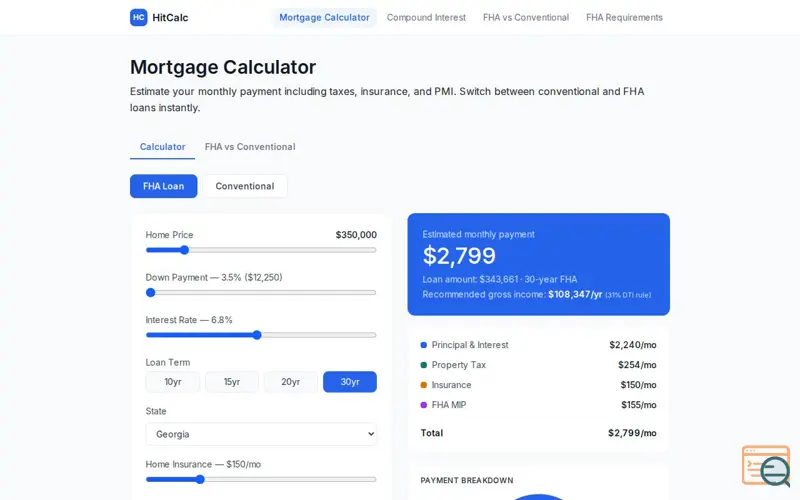800x500 pixels.
Task: Click the Interest Rate slider handle
Action: [257, 335]
